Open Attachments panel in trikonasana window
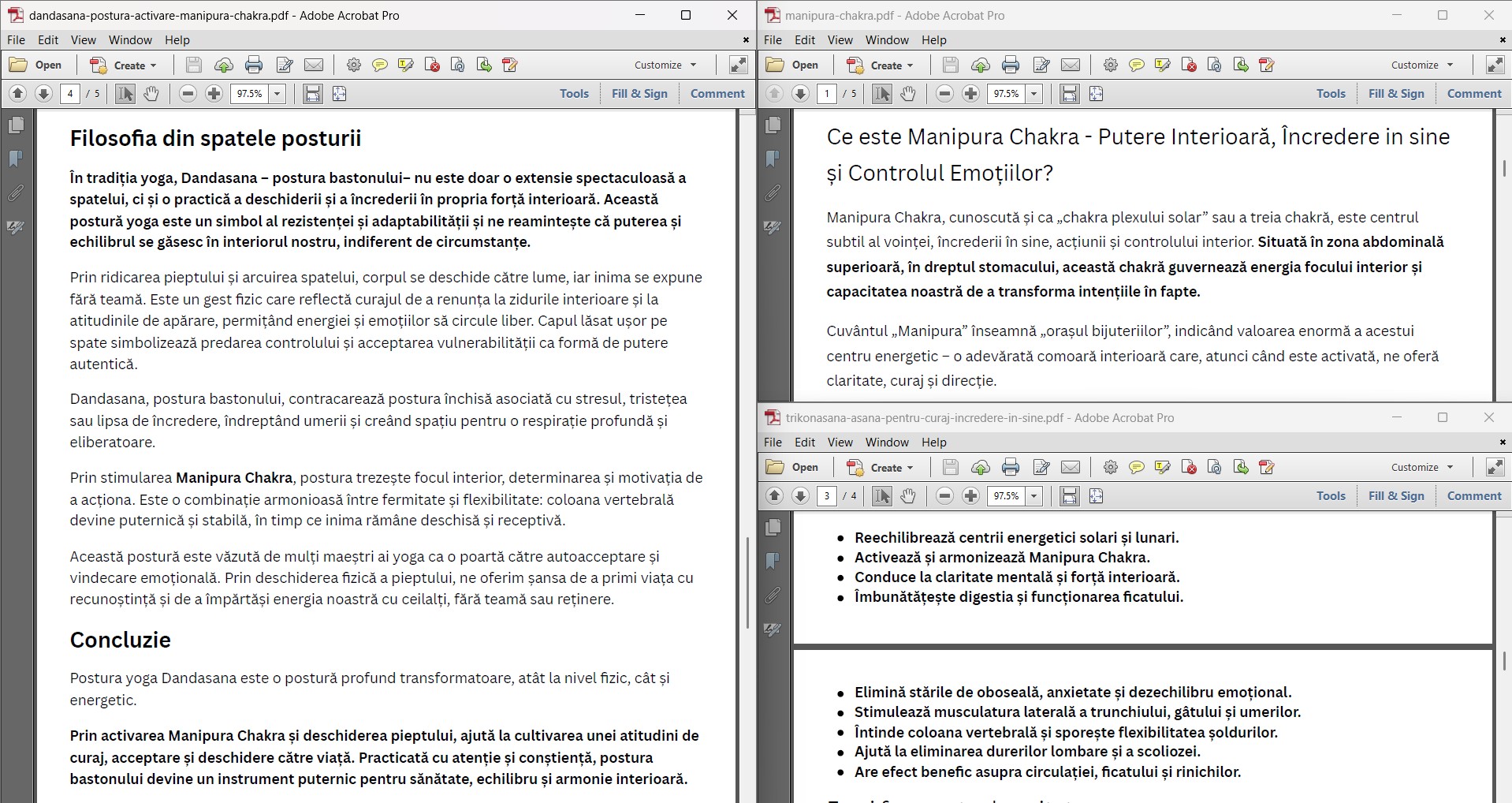 coord(773,596)
